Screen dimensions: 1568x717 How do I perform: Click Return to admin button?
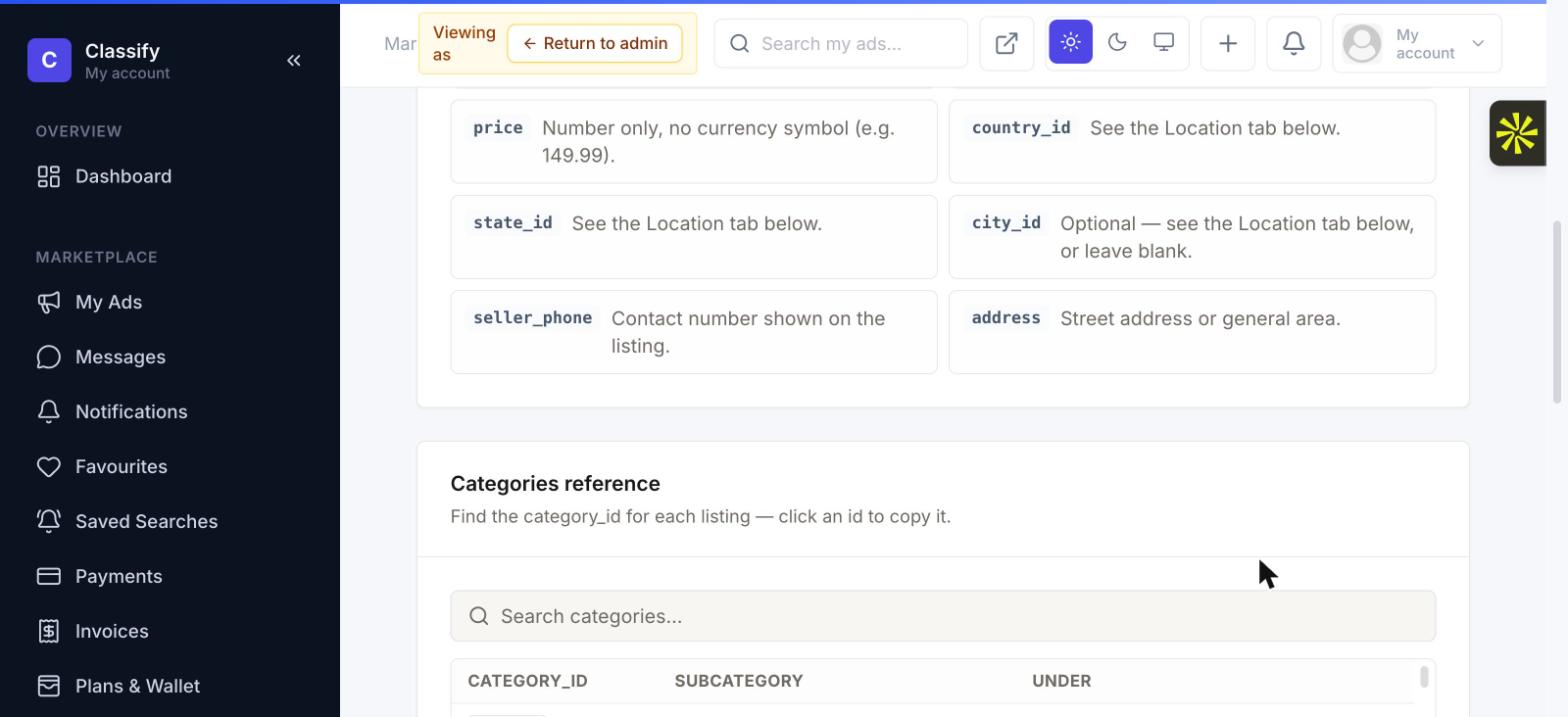pyautogui.click(x=595, y=43)
